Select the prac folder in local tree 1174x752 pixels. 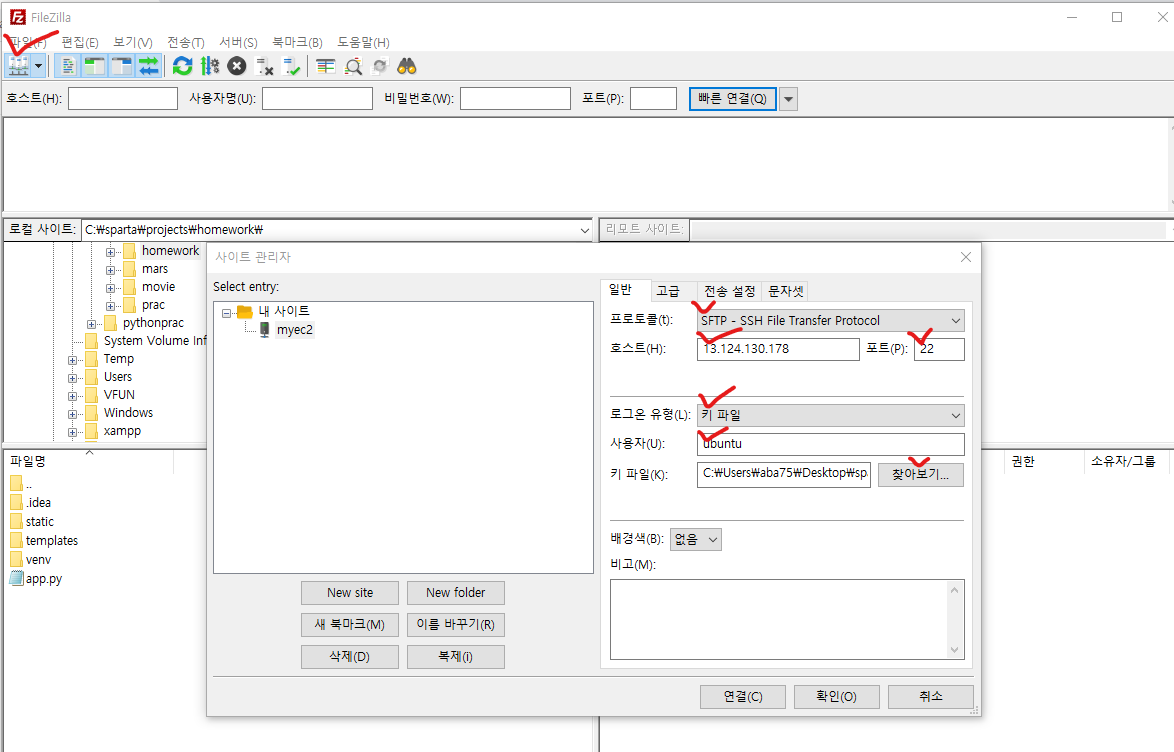[153, 305]
